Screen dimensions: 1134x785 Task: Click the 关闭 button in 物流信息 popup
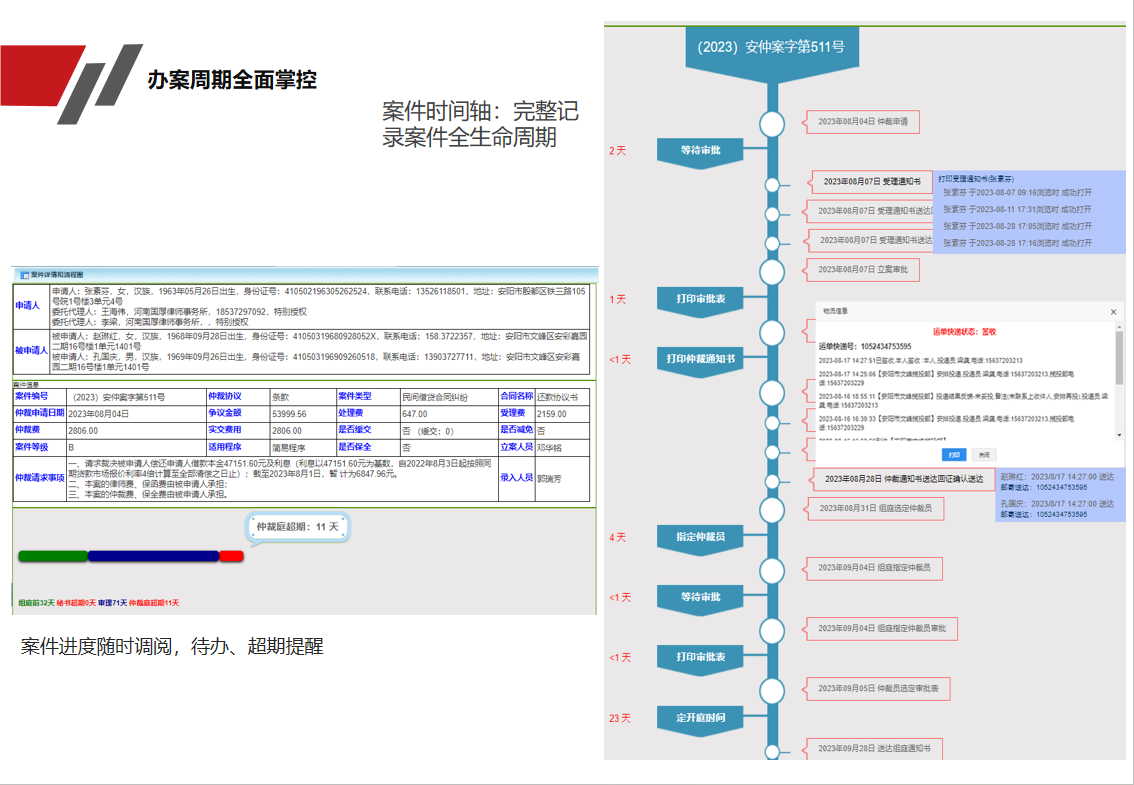point(984,454)
